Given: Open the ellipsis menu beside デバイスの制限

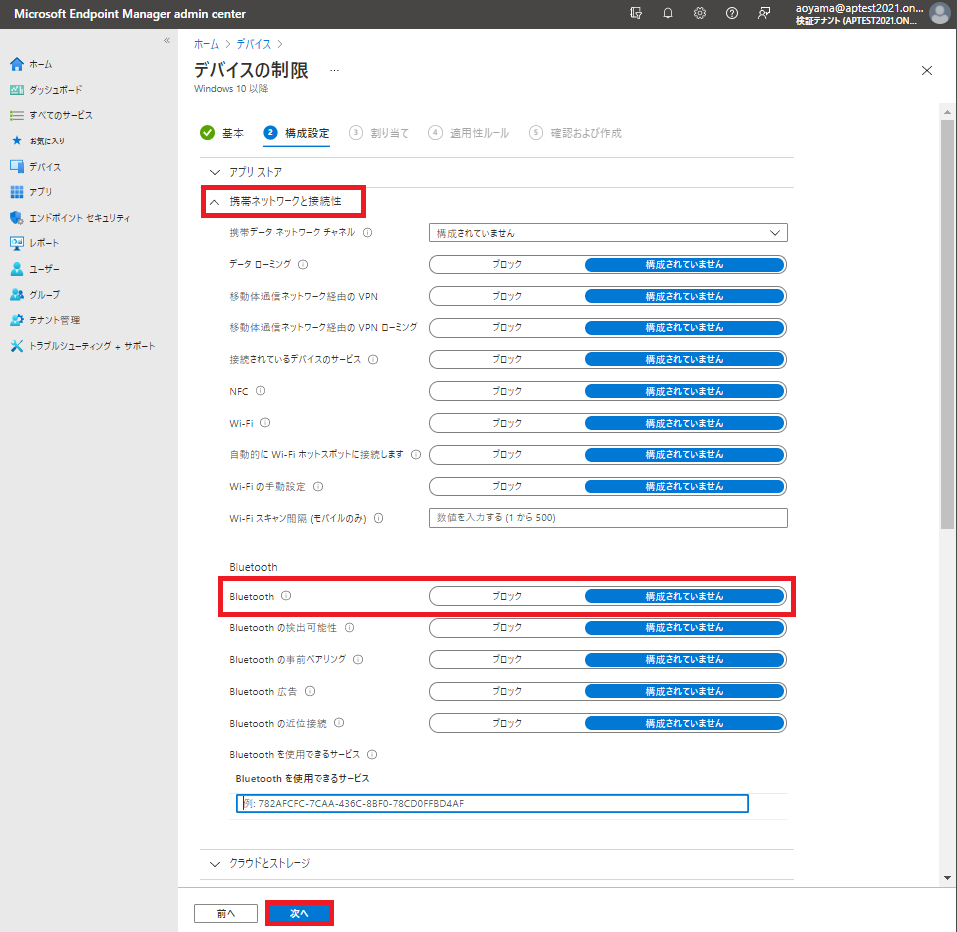Looking at the screenshot, I should (x=334, y=71).
